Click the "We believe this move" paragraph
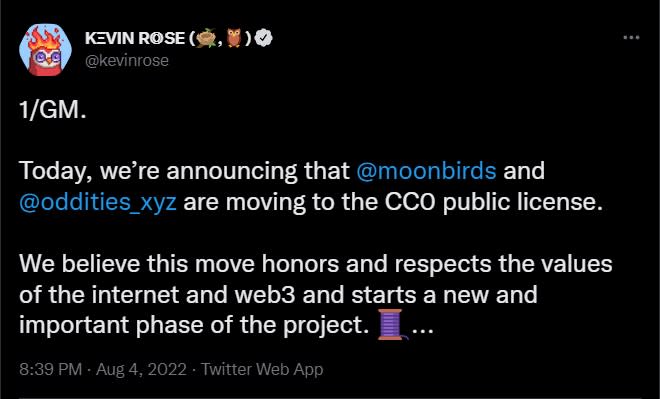 (x=316, y=295)
